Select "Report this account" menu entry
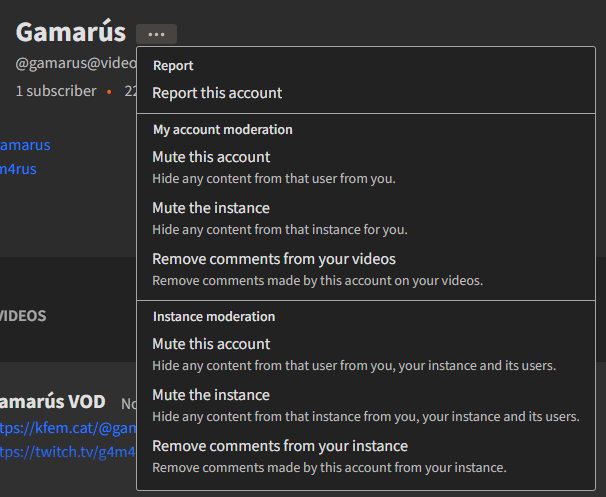Image resolution: width=606 pixels, height=497 pixels. pyautogui.click(x=217, y=93)
